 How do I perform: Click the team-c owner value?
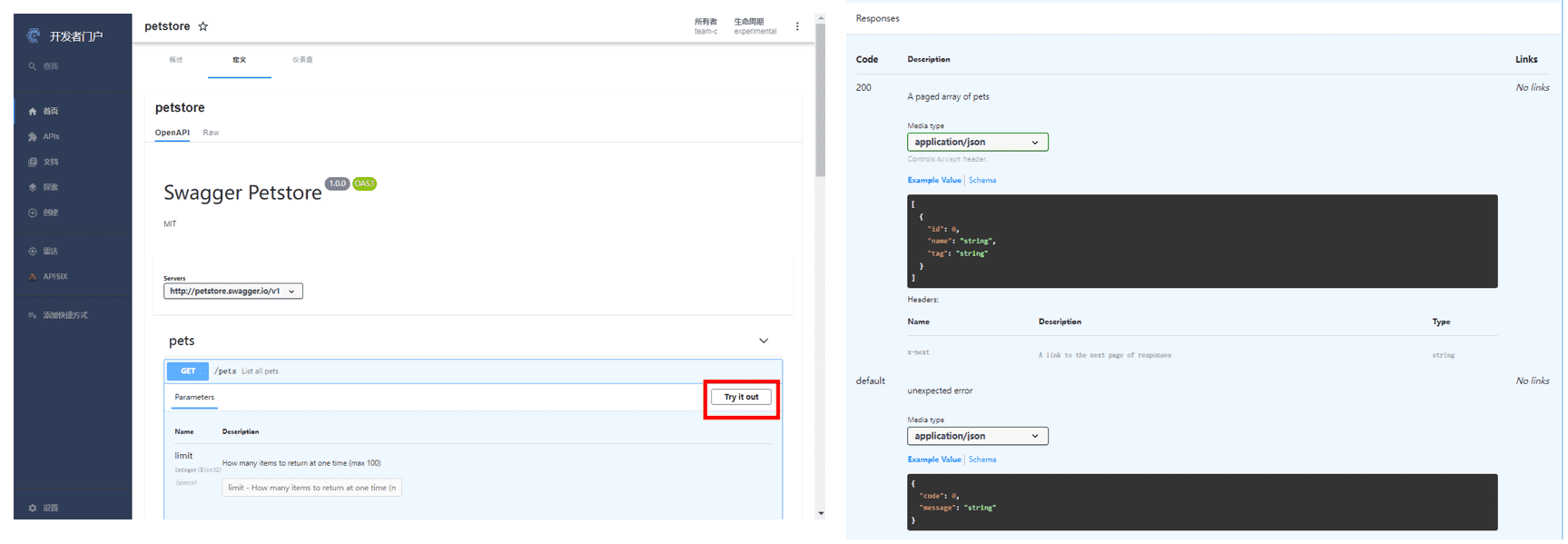[x=705, y=32]
